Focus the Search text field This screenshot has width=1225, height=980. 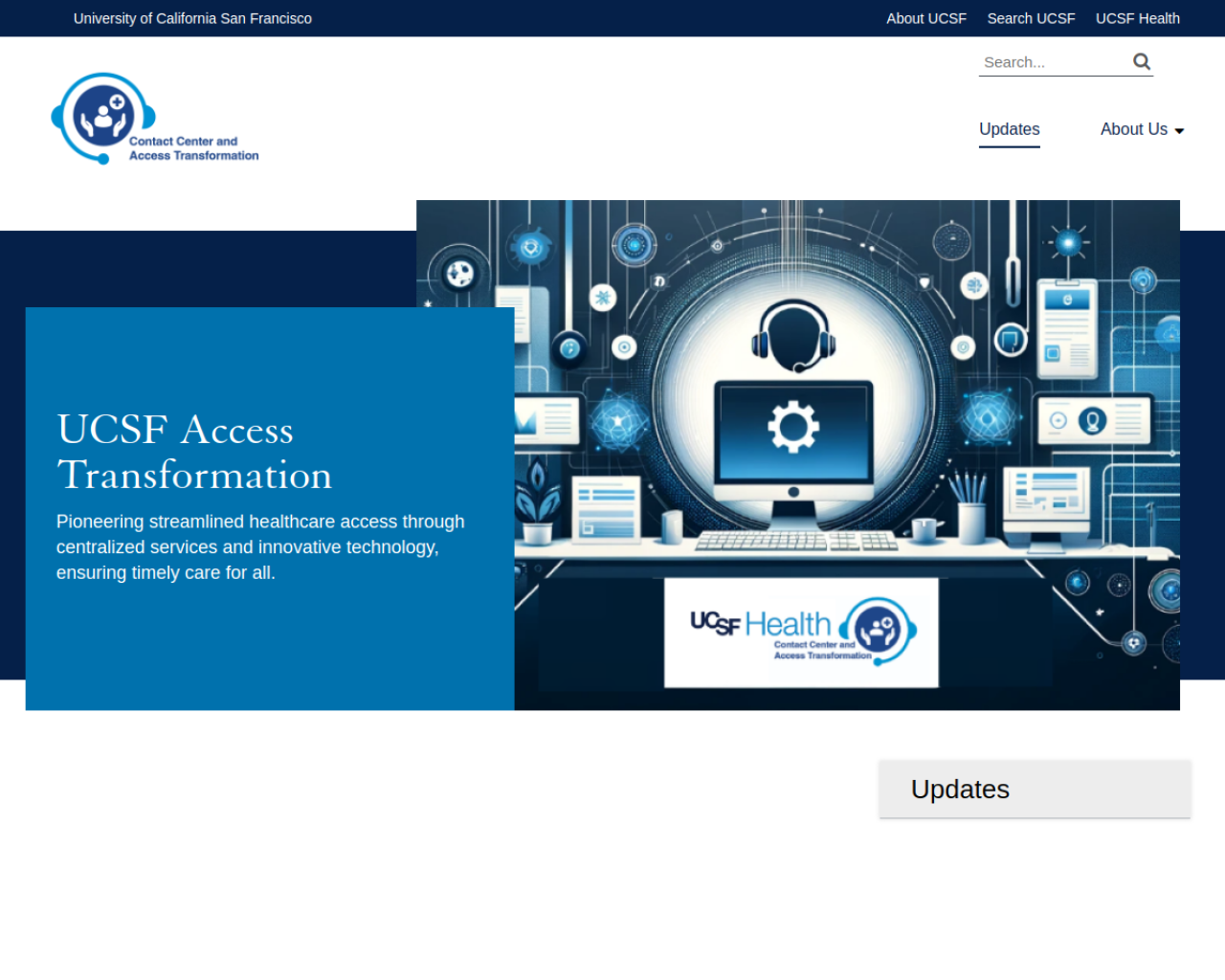1054,62
